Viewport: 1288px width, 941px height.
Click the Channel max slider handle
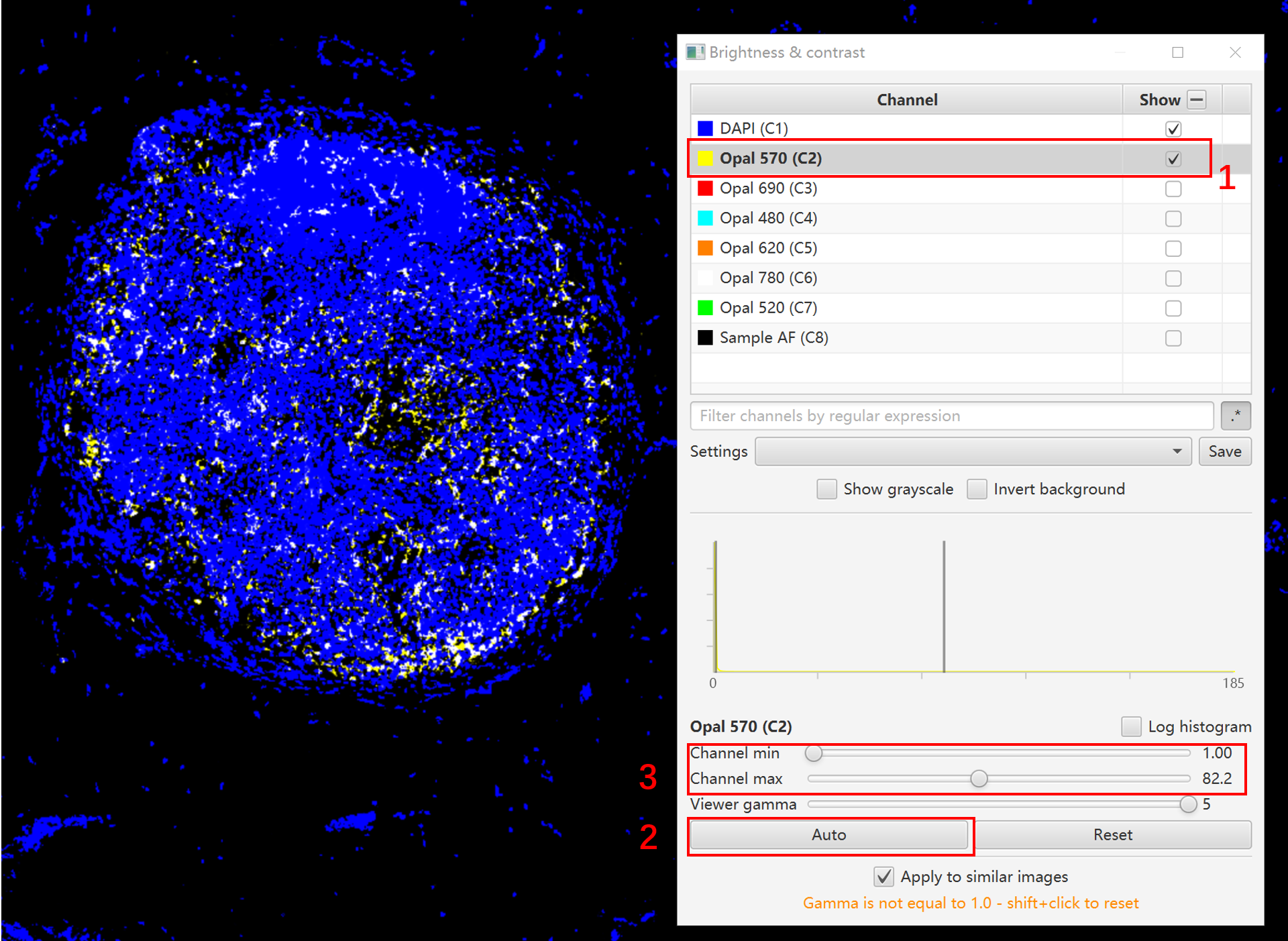point(979,779)
